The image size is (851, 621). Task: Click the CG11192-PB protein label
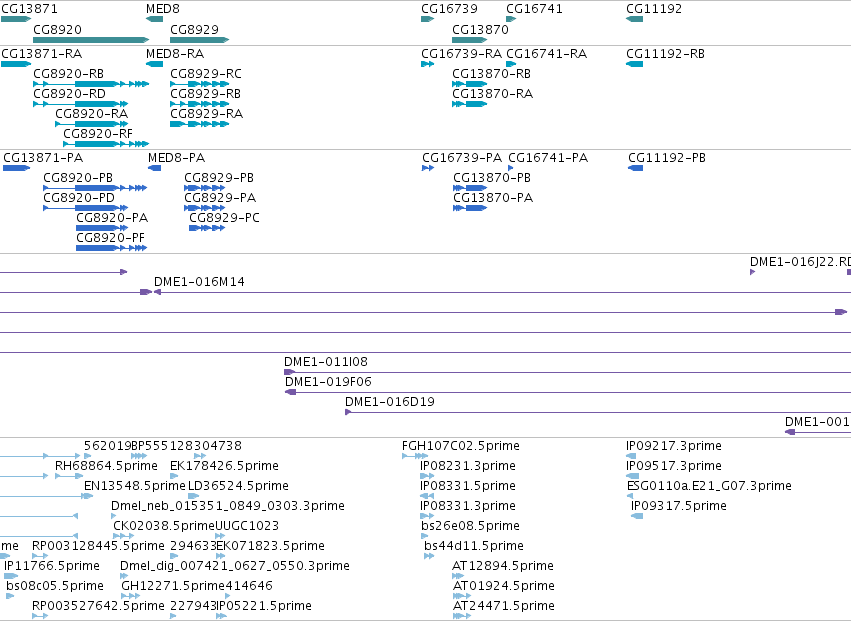[x=667, y=158]
